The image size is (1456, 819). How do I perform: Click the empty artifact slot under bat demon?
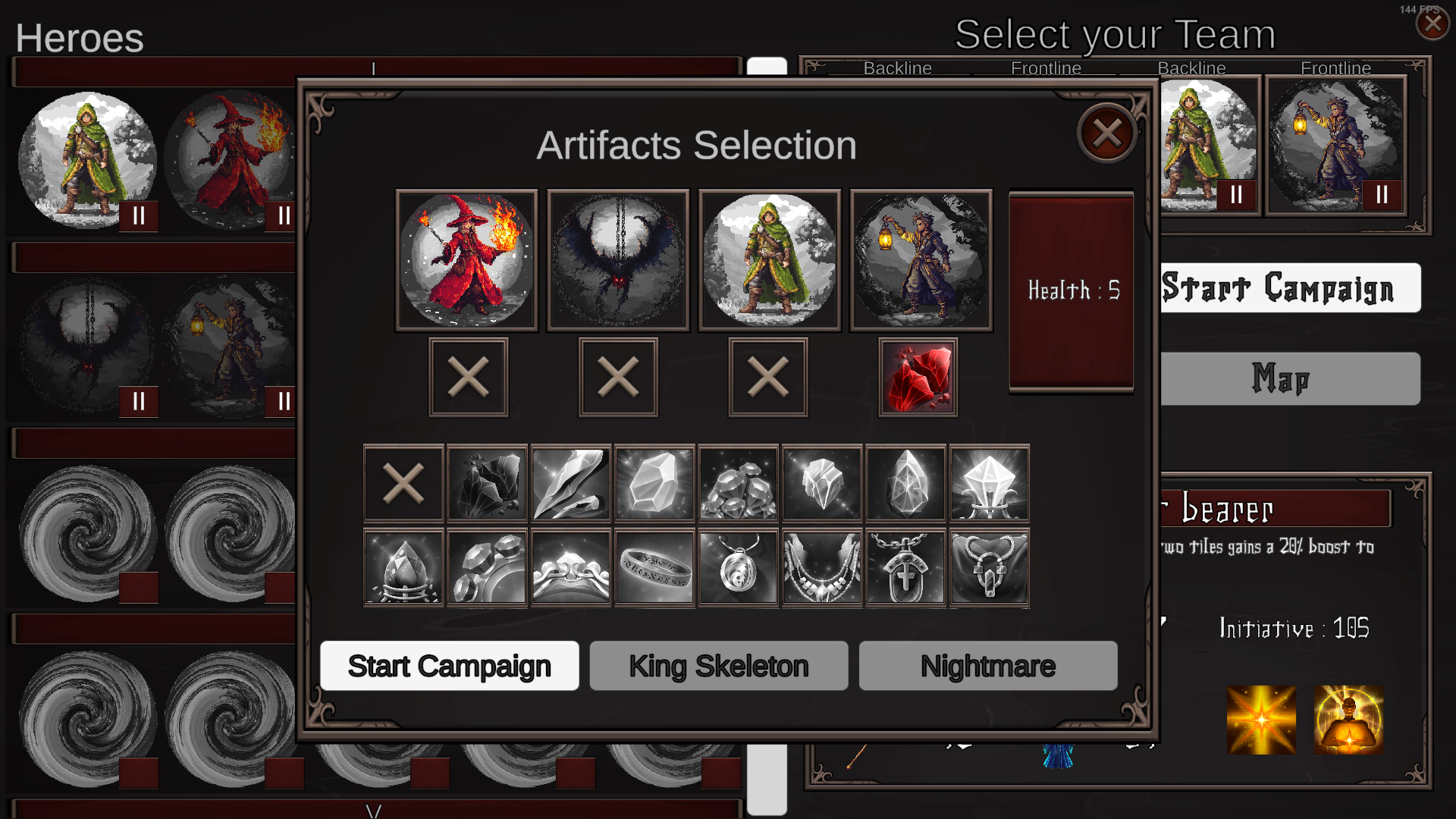(618, 377)
